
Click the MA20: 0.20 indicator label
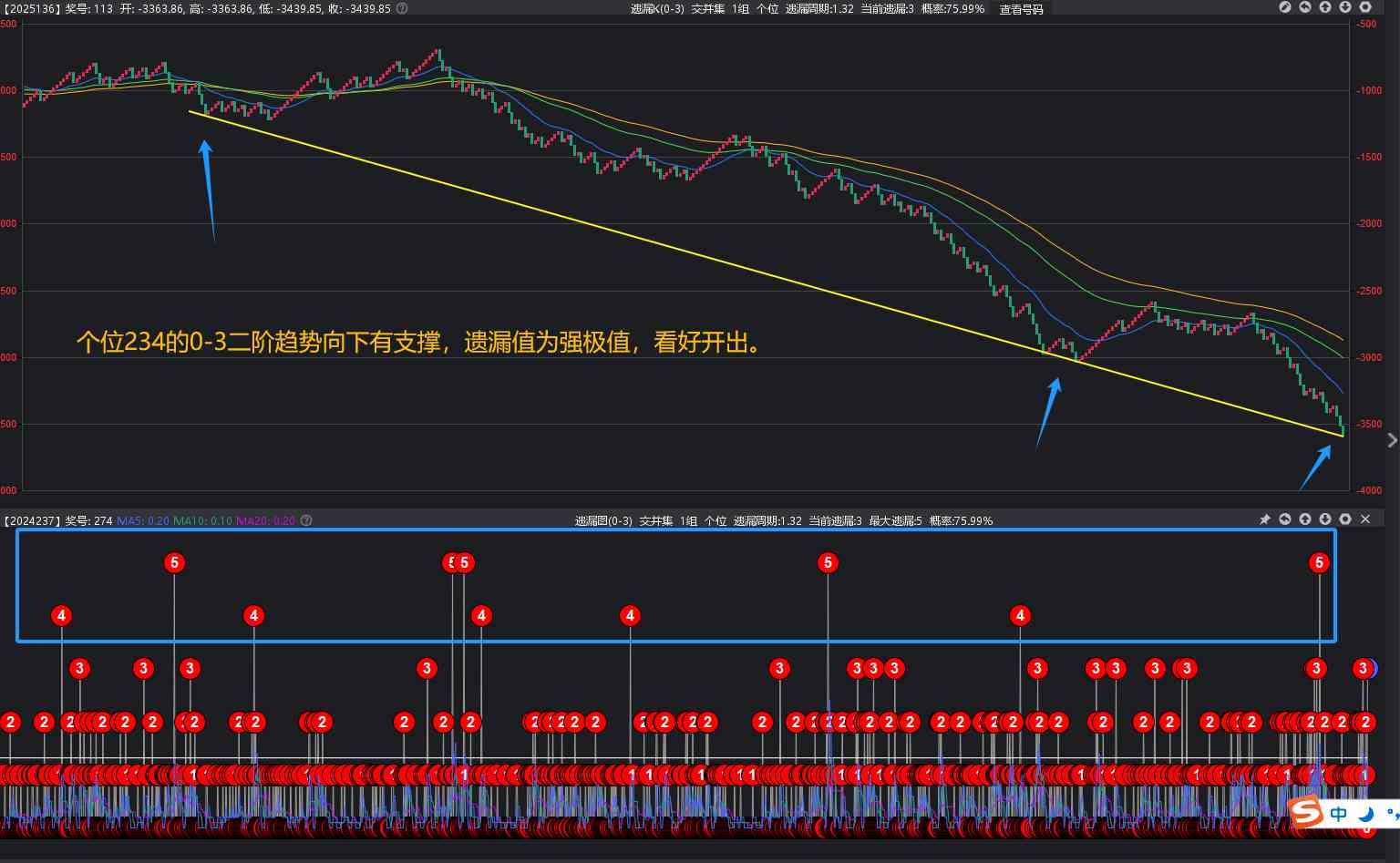point(265,520)
